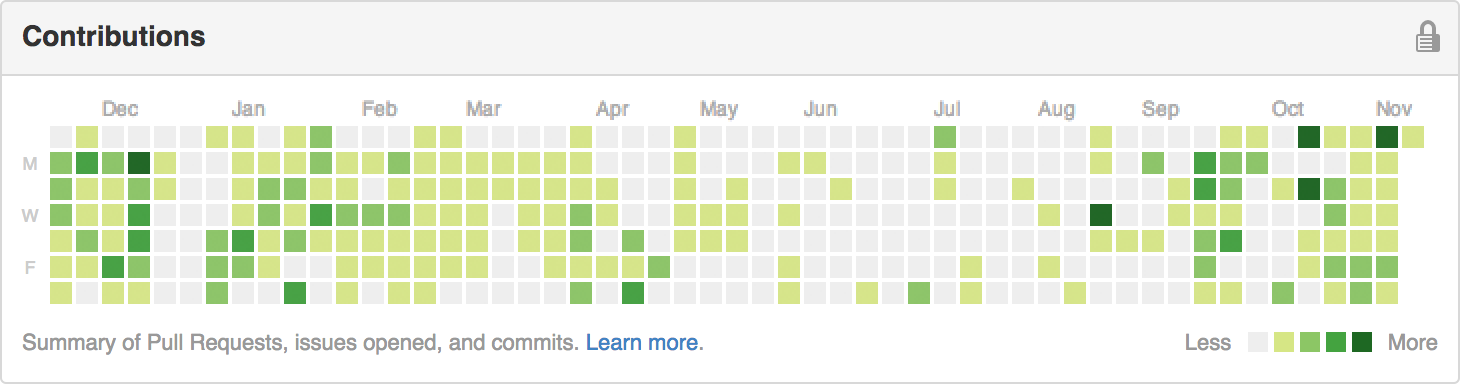Open the Learn more link
Viewport: 1460px width, 384px height.
(645, 343)
